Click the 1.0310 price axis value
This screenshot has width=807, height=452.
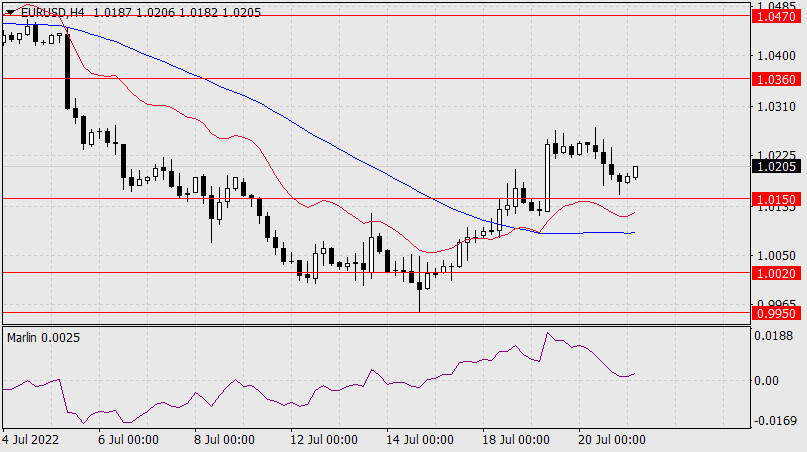[776, 107]
